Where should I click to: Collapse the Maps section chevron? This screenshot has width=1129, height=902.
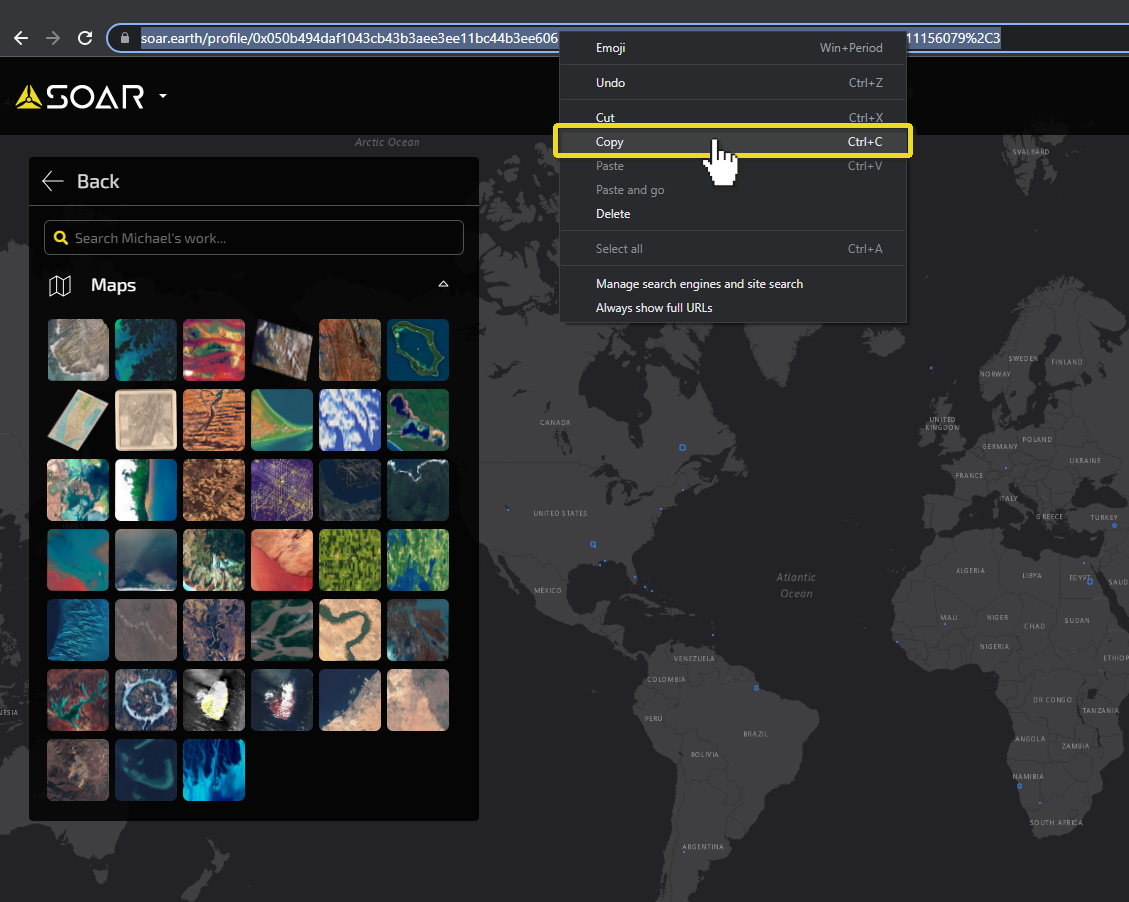[x=443, y=285]
